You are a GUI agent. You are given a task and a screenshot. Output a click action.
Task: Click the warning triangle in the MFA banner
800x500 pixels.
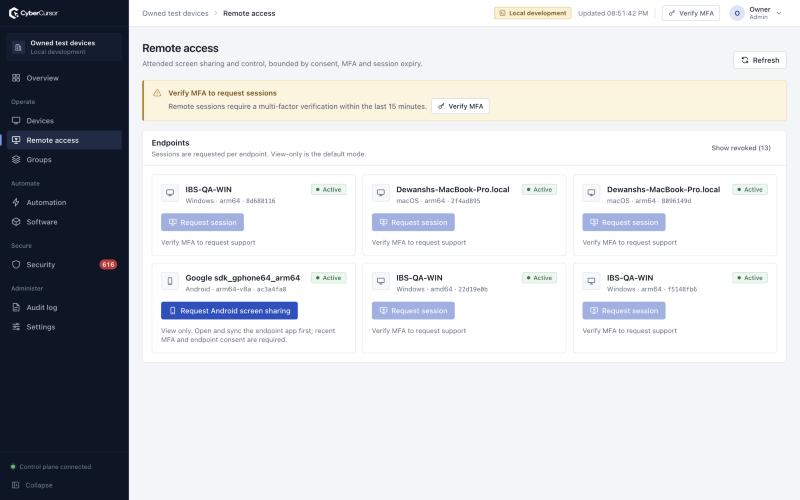(x=157, y=93)
